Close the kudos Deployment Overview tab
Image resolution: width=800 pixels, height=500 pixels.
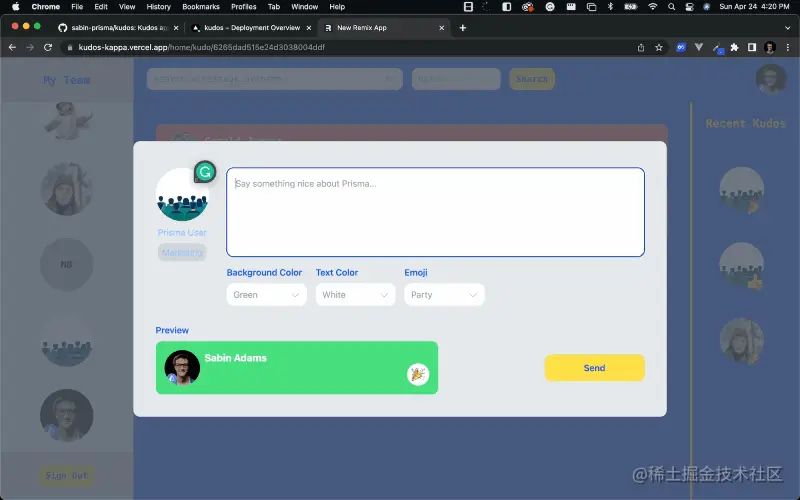pyautogui.click(x=309, y=28)
